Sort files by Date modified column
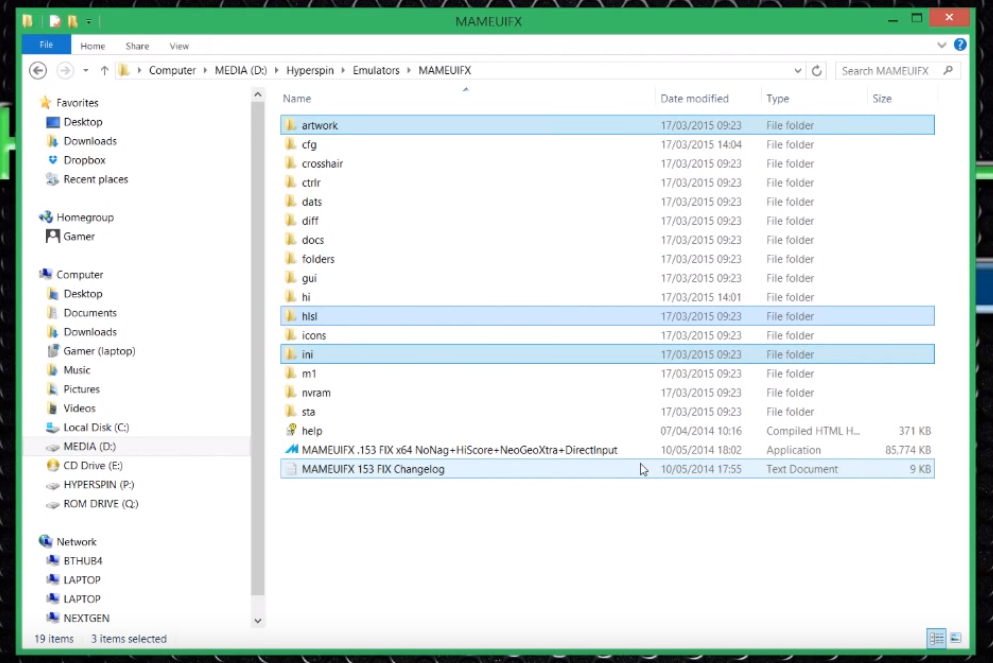993x663 pixels. coord(694,99)
